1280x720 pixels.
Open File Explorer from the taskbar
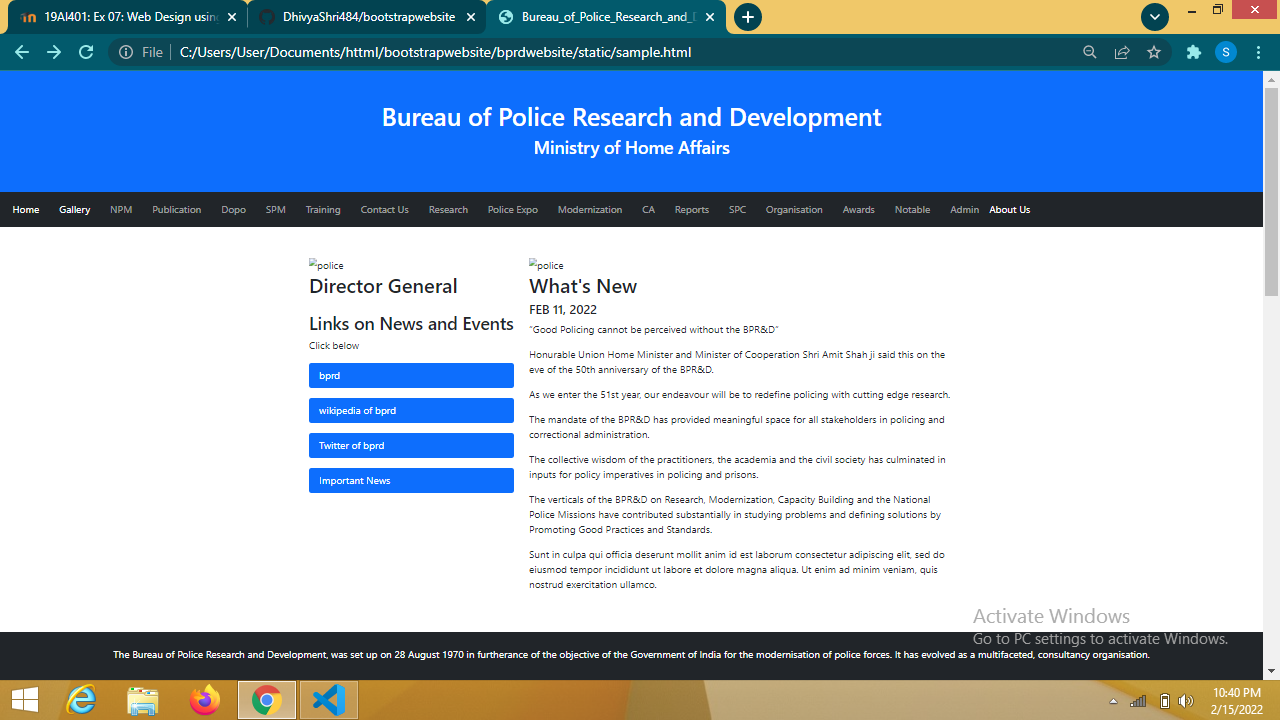(143, 700)
